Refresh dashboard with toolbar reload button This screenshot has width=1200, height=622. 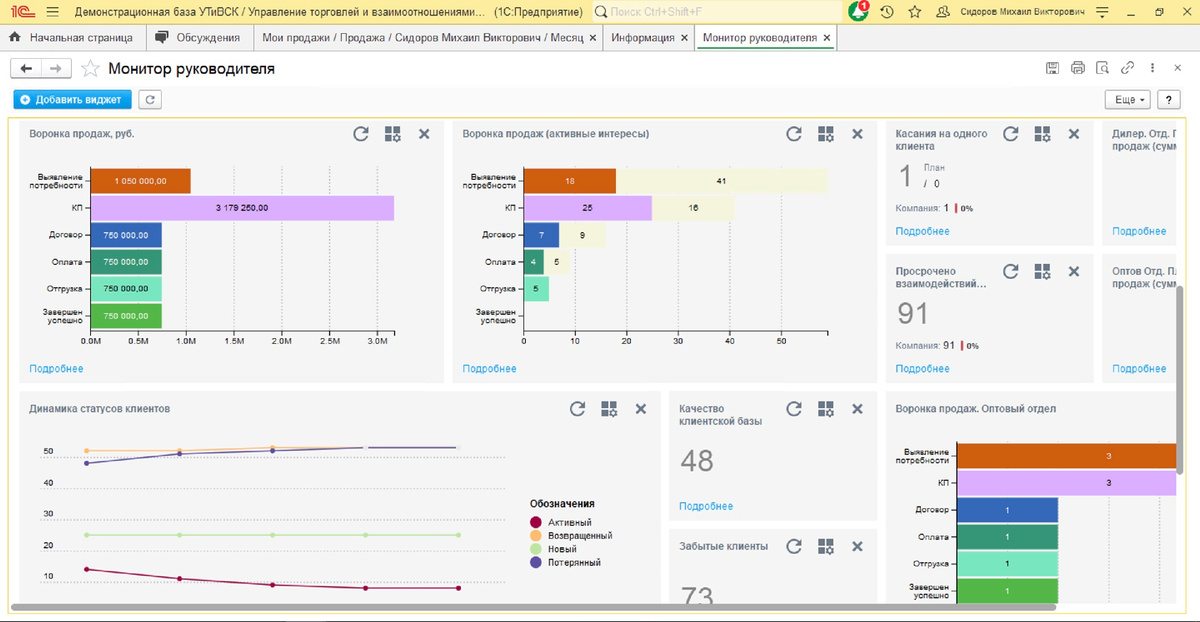150,100
